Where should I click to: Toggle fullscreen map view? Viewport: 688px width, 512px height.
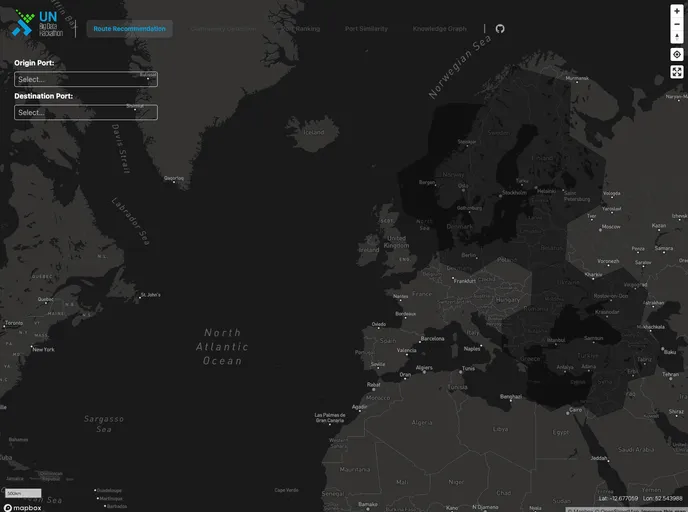pyautogui.click(x=677, y=72)
